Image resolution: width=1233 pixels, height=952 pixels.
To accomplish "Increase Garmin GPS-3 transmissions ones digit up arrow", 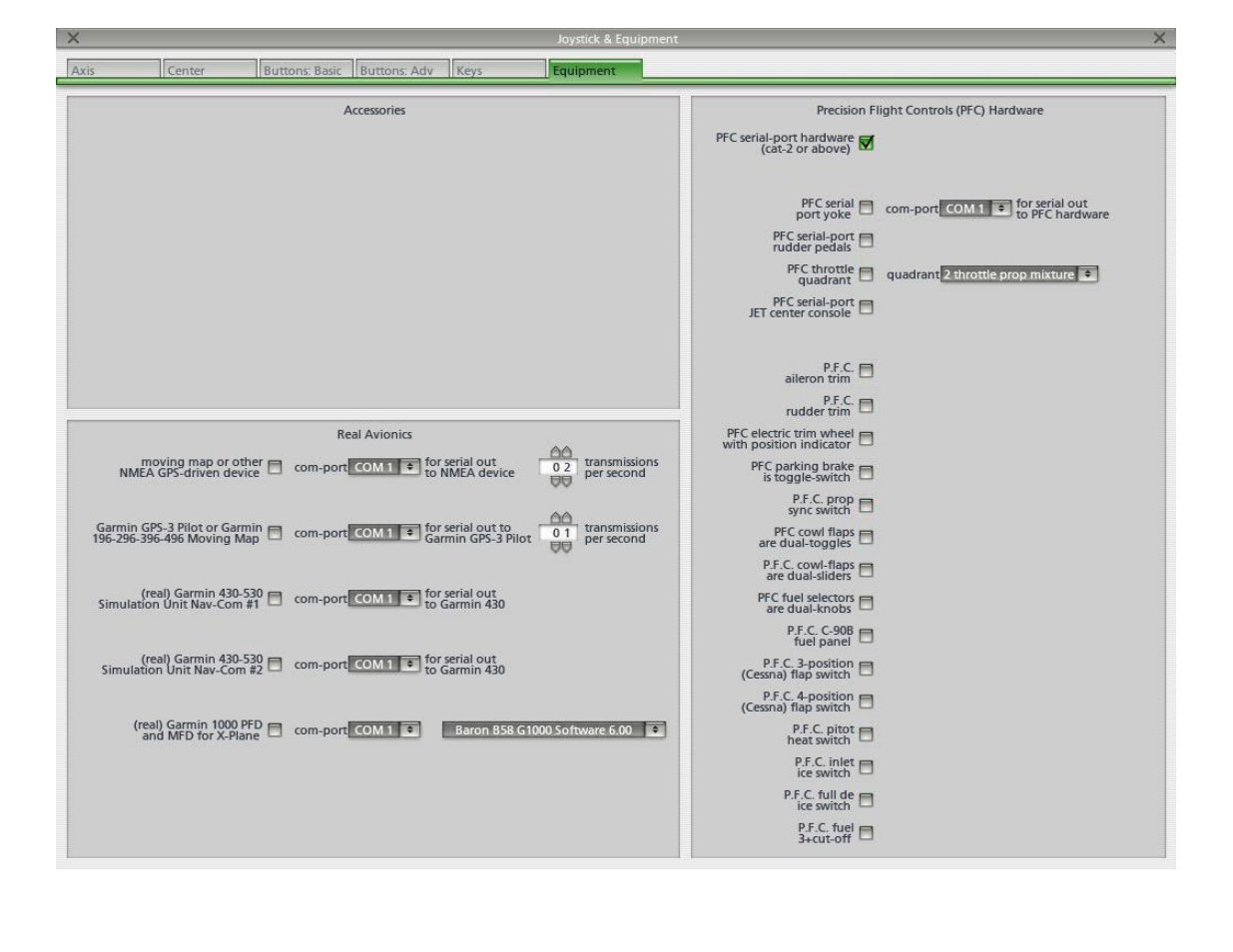I will point(568,519).
